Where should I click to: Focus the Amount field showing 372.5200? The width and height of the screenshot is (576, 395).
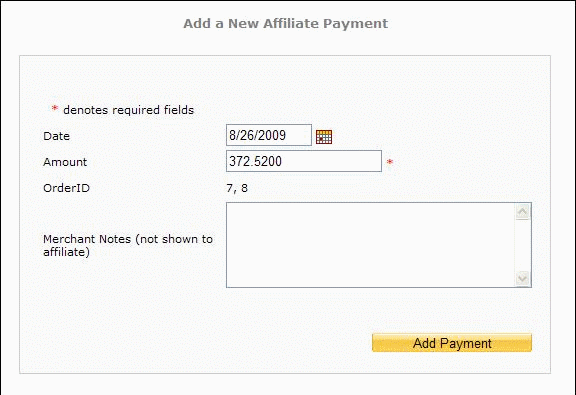tap(304, 161)
